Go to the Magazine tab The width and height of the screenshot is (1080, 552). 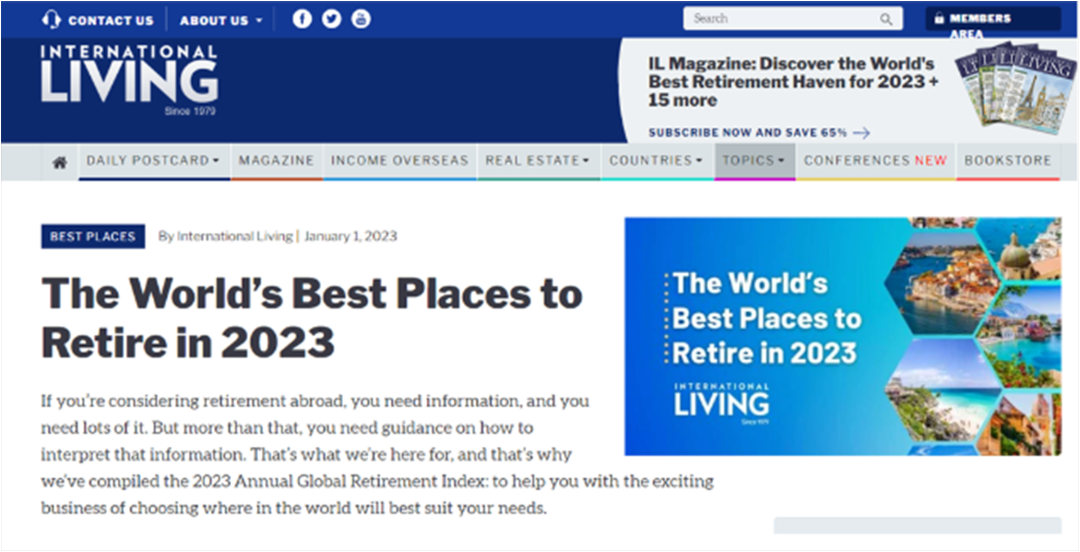click(276, 161)
